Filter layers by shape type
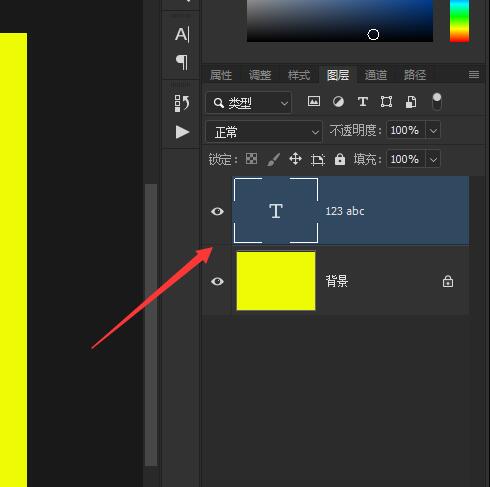The image size is (490, 487). pos(386,101)
